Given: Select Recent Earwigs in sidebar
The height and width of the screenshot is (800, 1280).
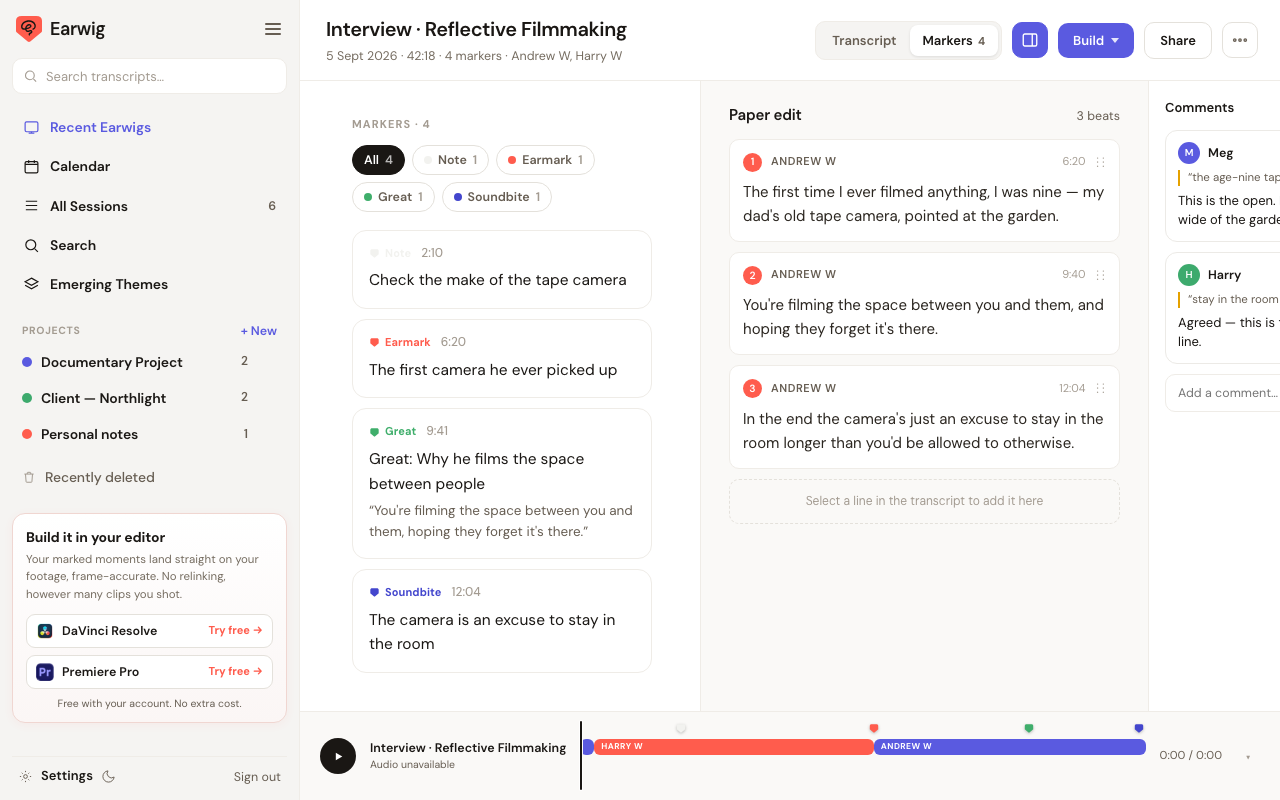Looking at the screenshot, I should point(150,127).
